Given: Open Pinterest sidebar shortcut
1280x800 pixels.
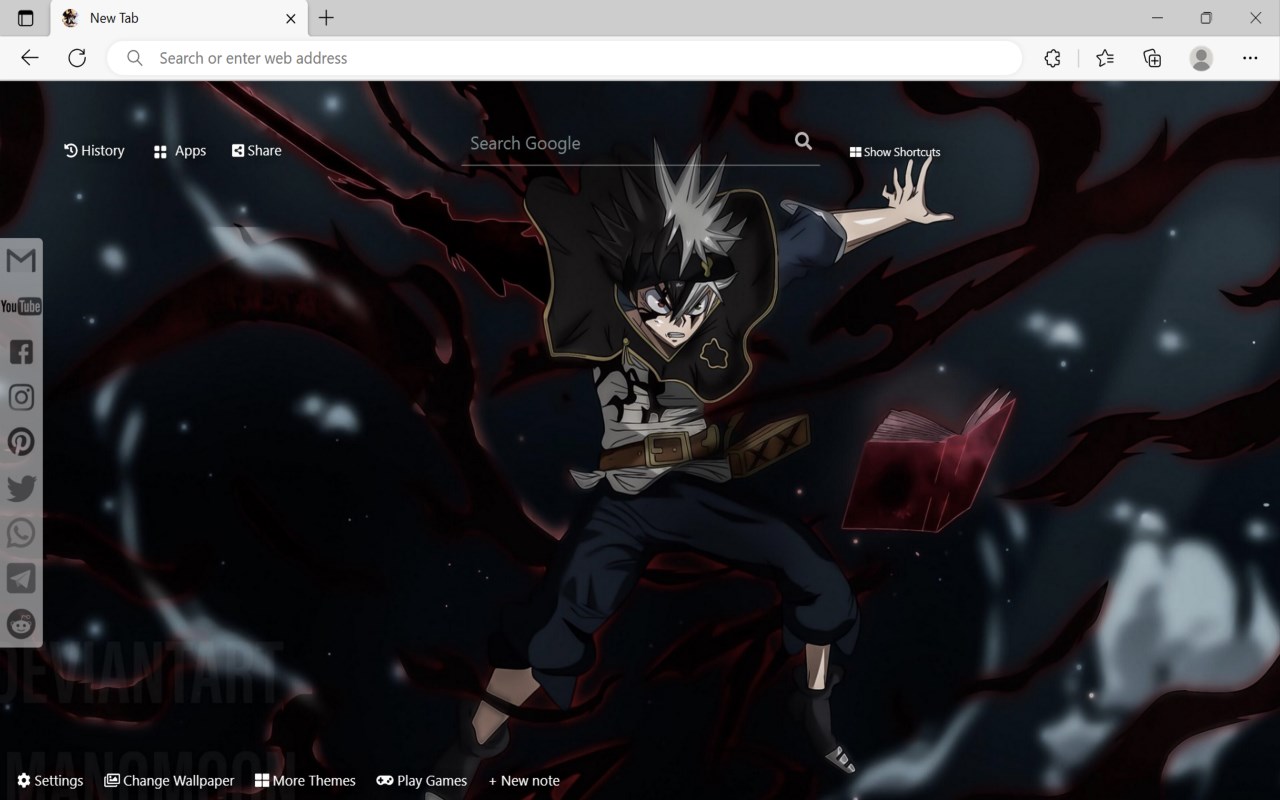Looking at the screenshot, I should (21, 442).
